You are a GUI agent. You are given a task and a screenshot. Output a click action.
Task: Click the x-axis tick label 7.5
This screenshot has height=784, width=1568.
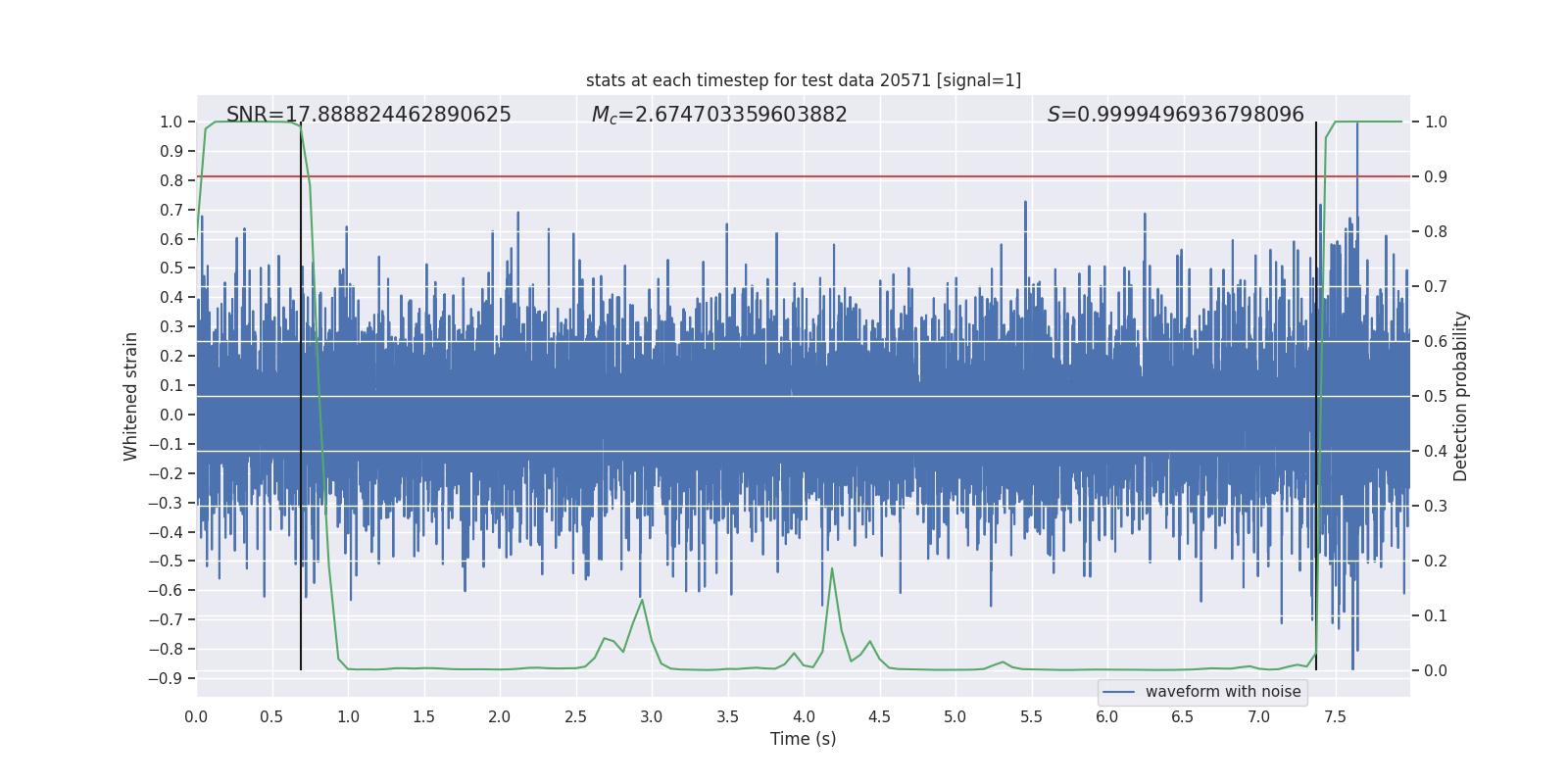pyautogui.click(x=1335, y=716)
